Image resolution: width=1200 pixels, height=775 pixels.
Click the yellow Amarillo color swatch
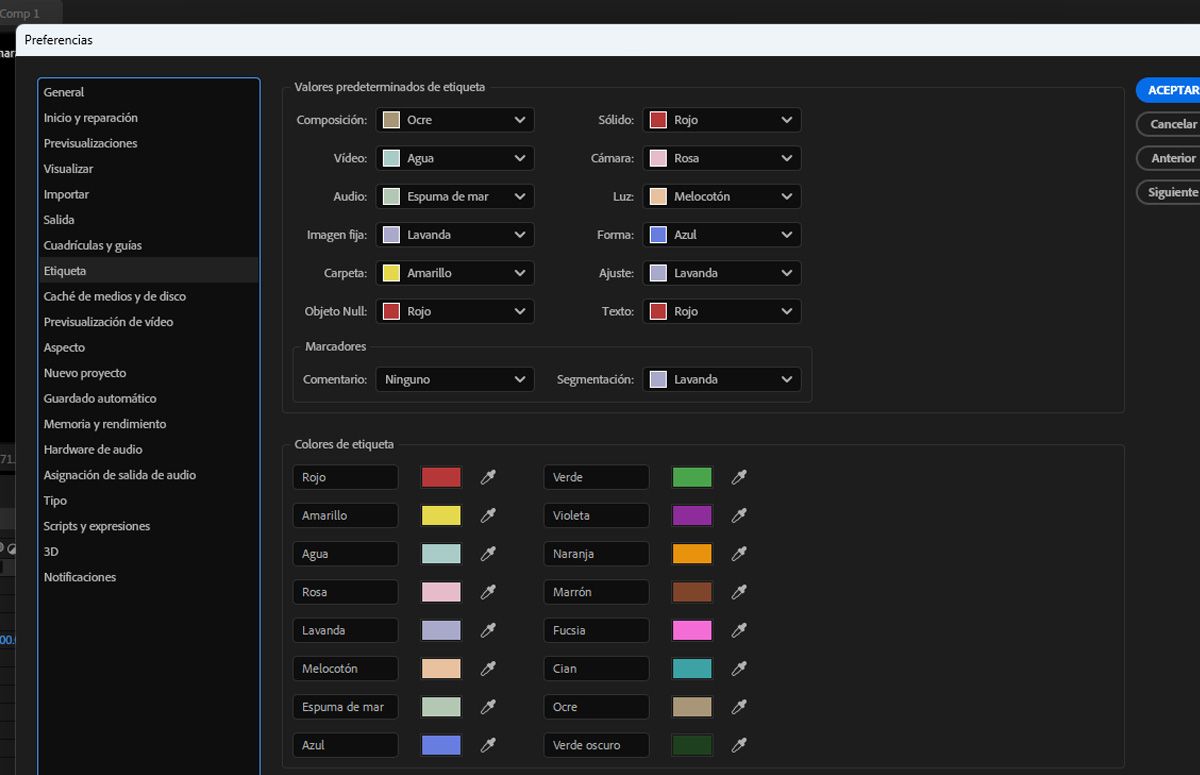[441, 515]
